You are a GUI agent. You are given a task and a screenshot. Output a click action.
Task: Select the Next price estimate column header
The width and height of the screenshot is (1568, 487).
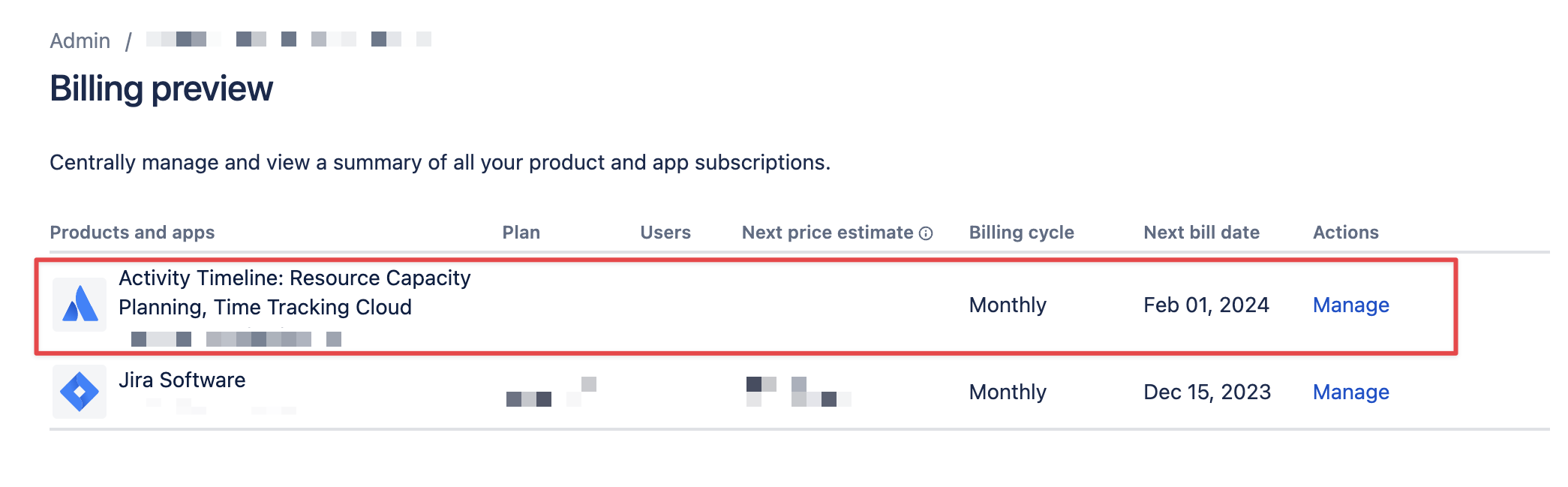(827, 233)
